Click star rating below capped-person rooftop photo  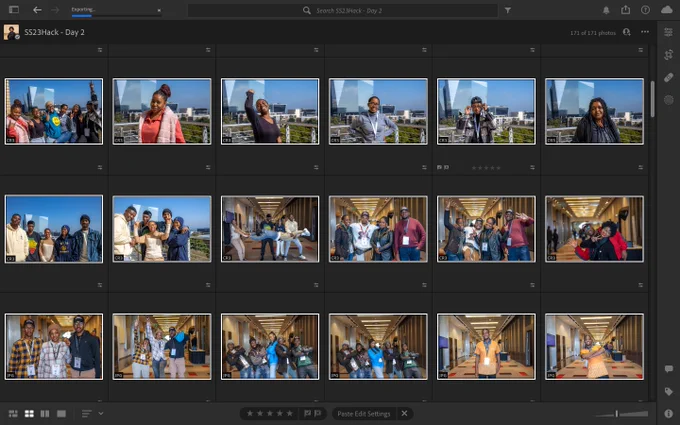point(486,167)
